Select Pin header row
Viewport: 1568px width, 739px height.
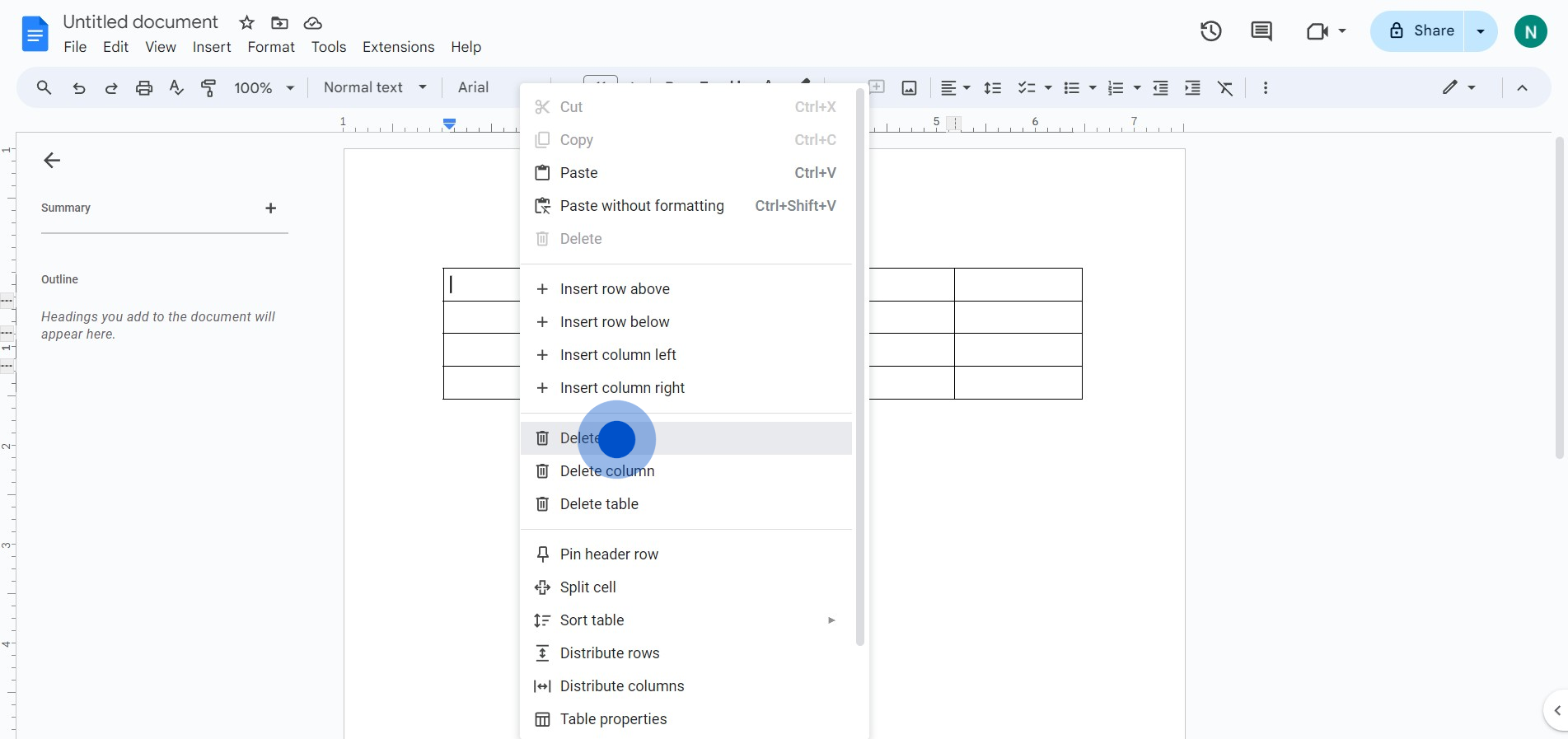click(x=686, y=554)
